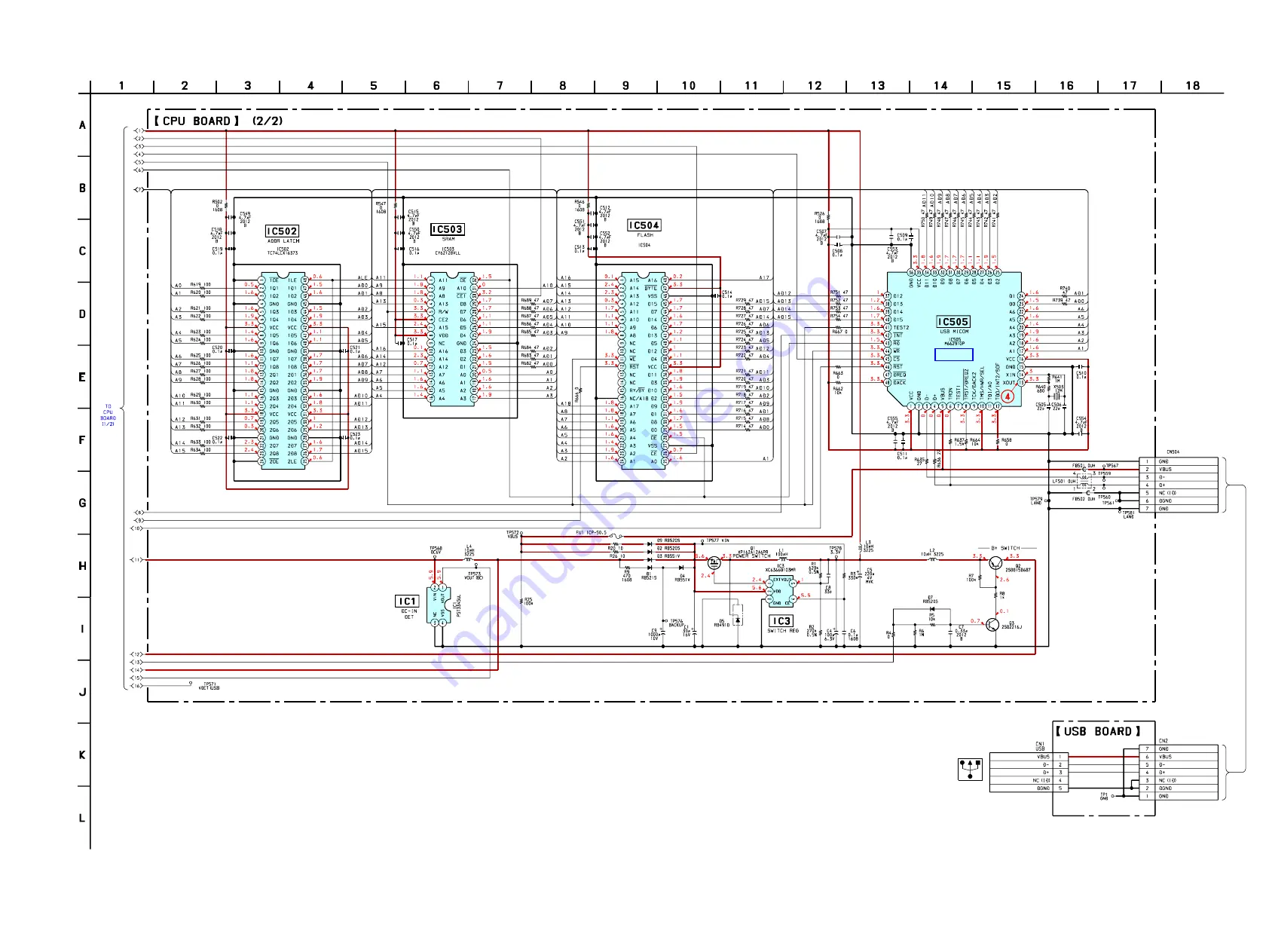The width and height of the screenshot is (1266, 952).
Task: Click the SRAM caption under IC503
Action: [448, 239]
